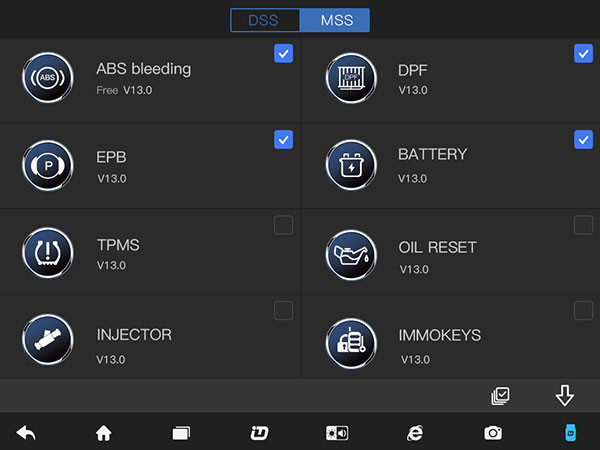Tick the IMMOKEYS checkbox
600x450 pixels.
coord(584,310)
